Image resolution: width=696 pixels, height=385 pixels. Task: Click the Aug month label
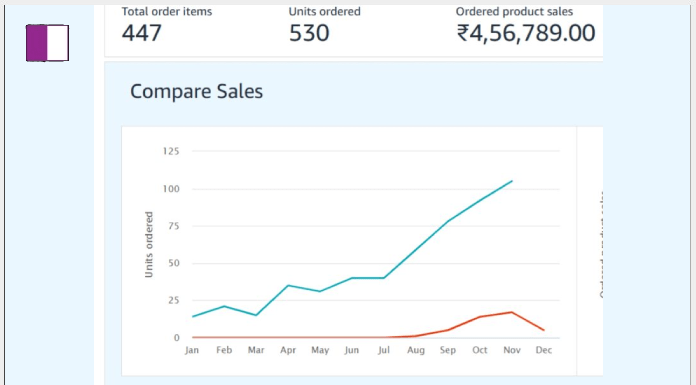coord(416,350)
